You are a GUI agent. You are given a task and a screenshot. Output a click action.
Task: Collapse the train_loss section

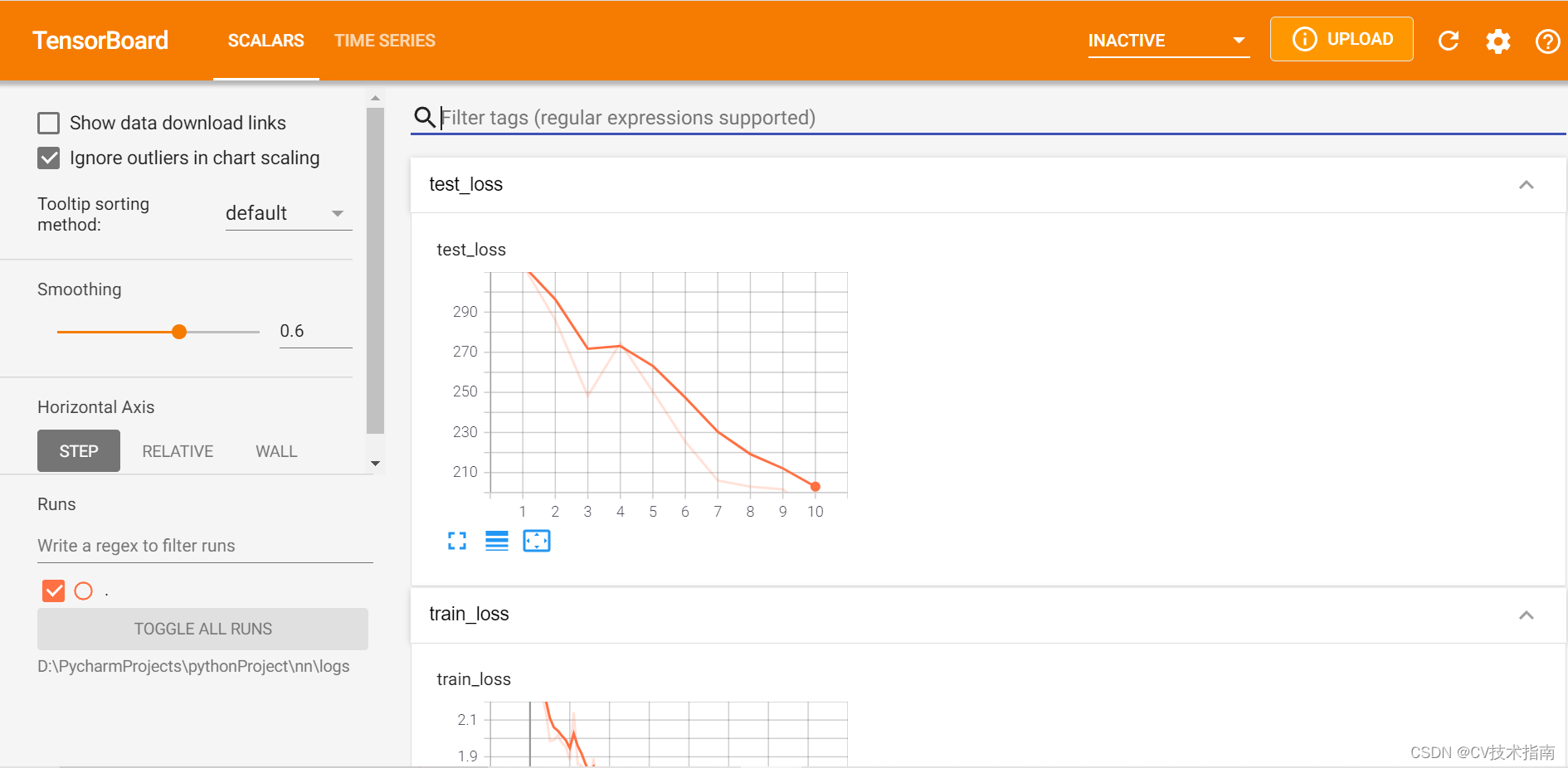(x=1527, y=615)
